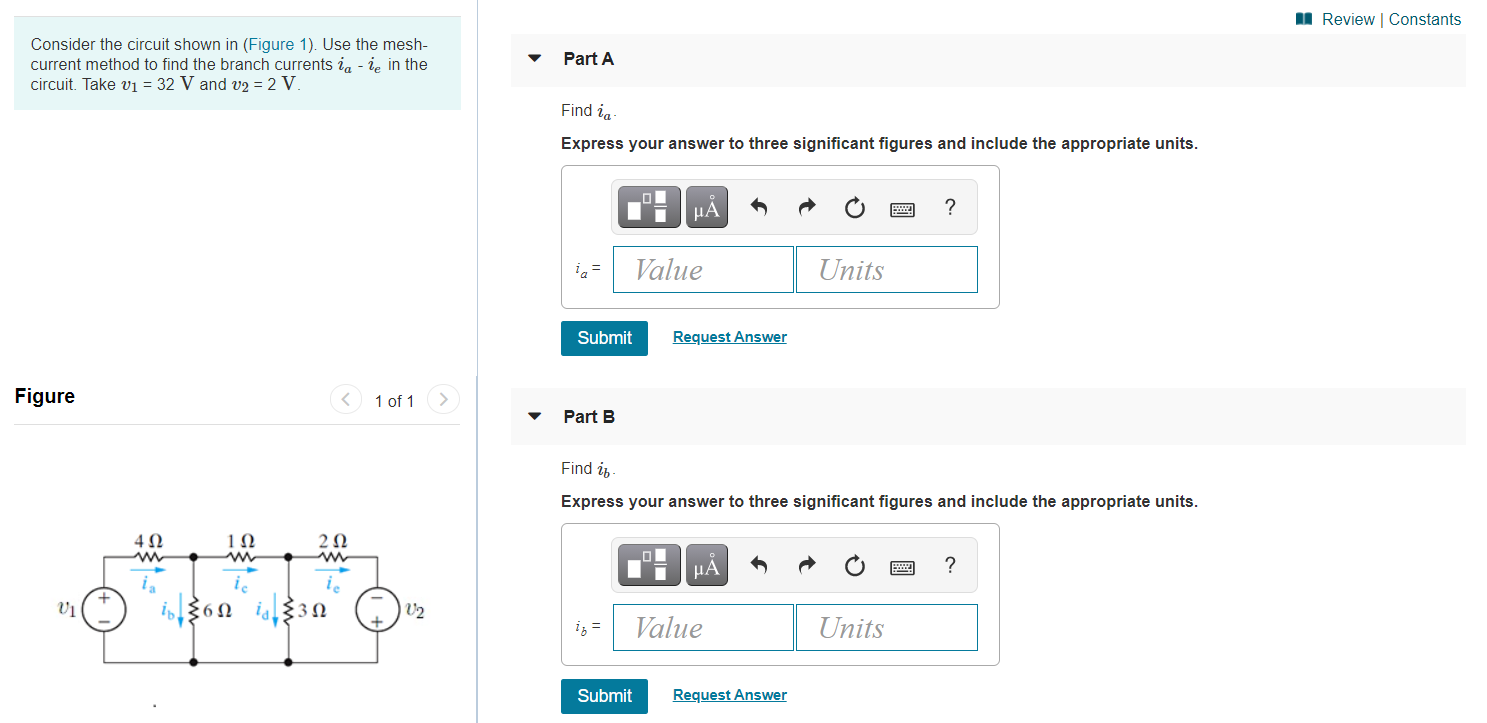Open the Constants page
The width and height of the screenshot is (1487, 723).
(x=1424, y=19)
